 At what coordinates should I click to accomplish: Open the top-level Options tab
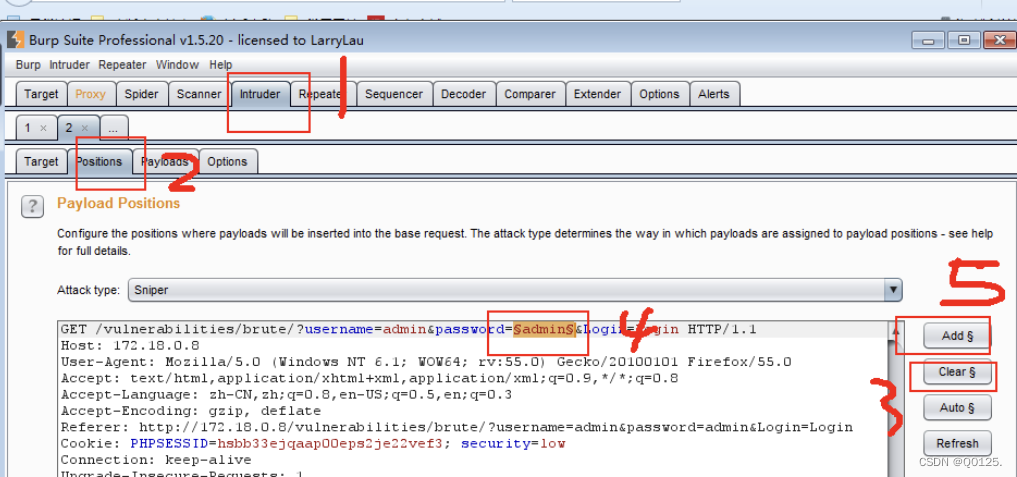(659, 94)
